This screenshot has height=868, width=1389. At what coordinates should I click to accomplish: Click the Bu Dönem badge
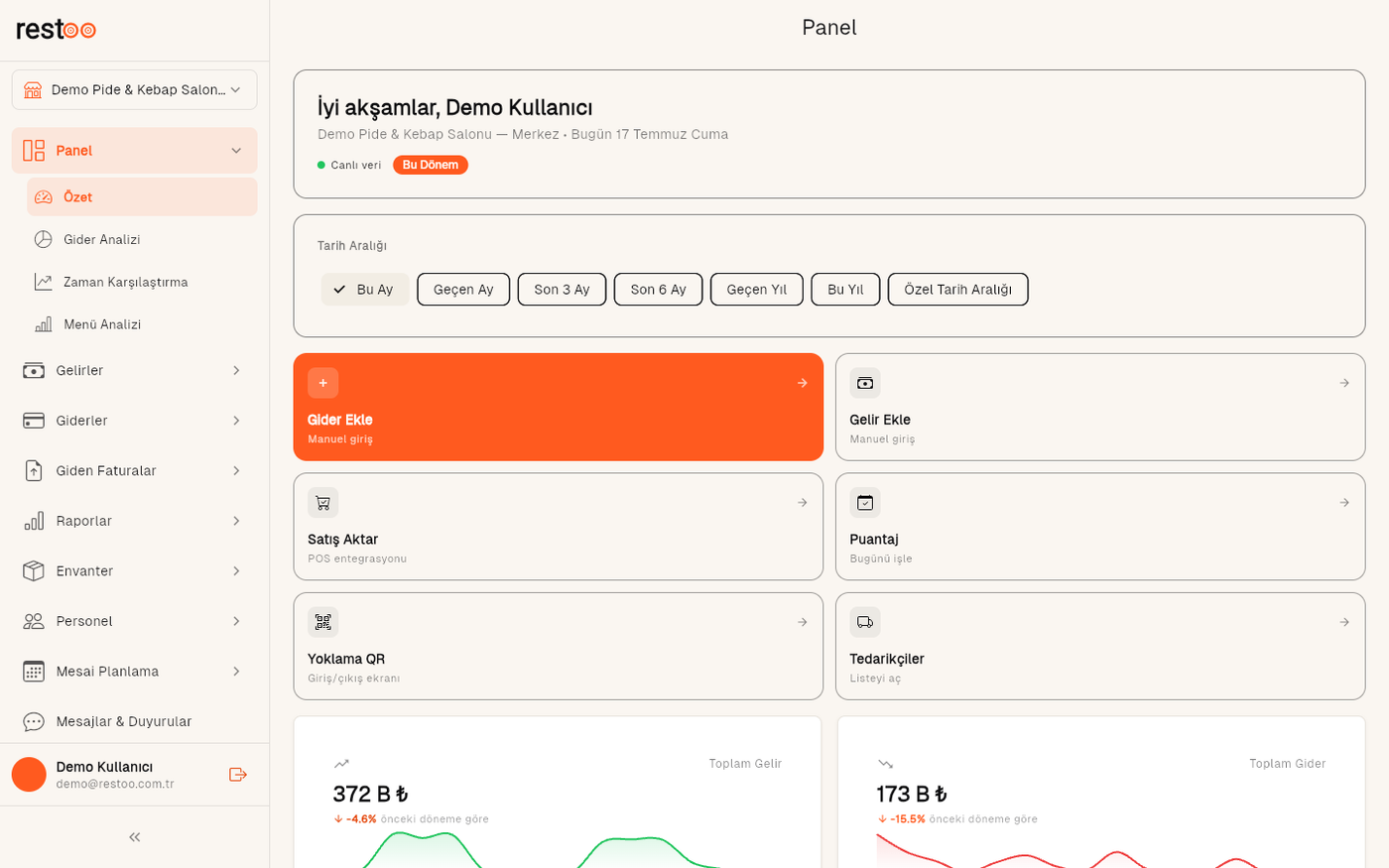pyautogui.click(x=431, y=165)
